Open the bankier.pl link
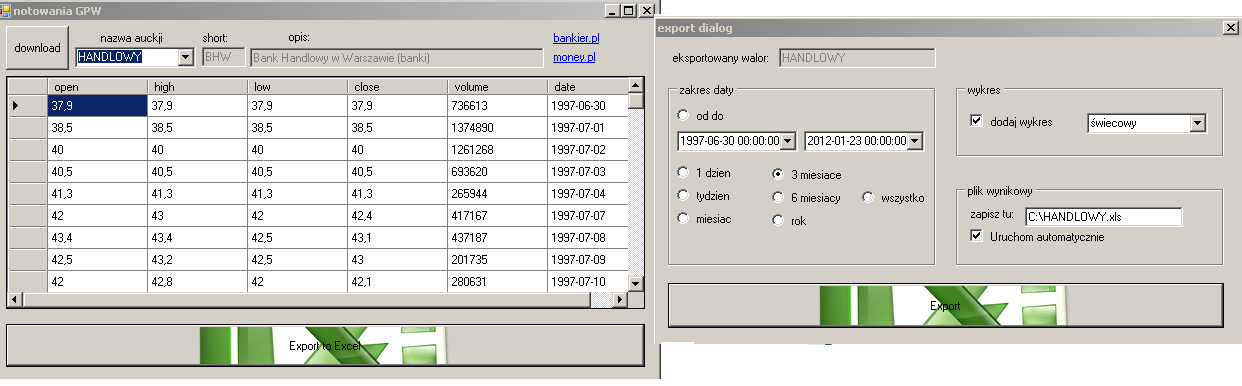This screenshot has width=1242, height=386. (576, 37)
